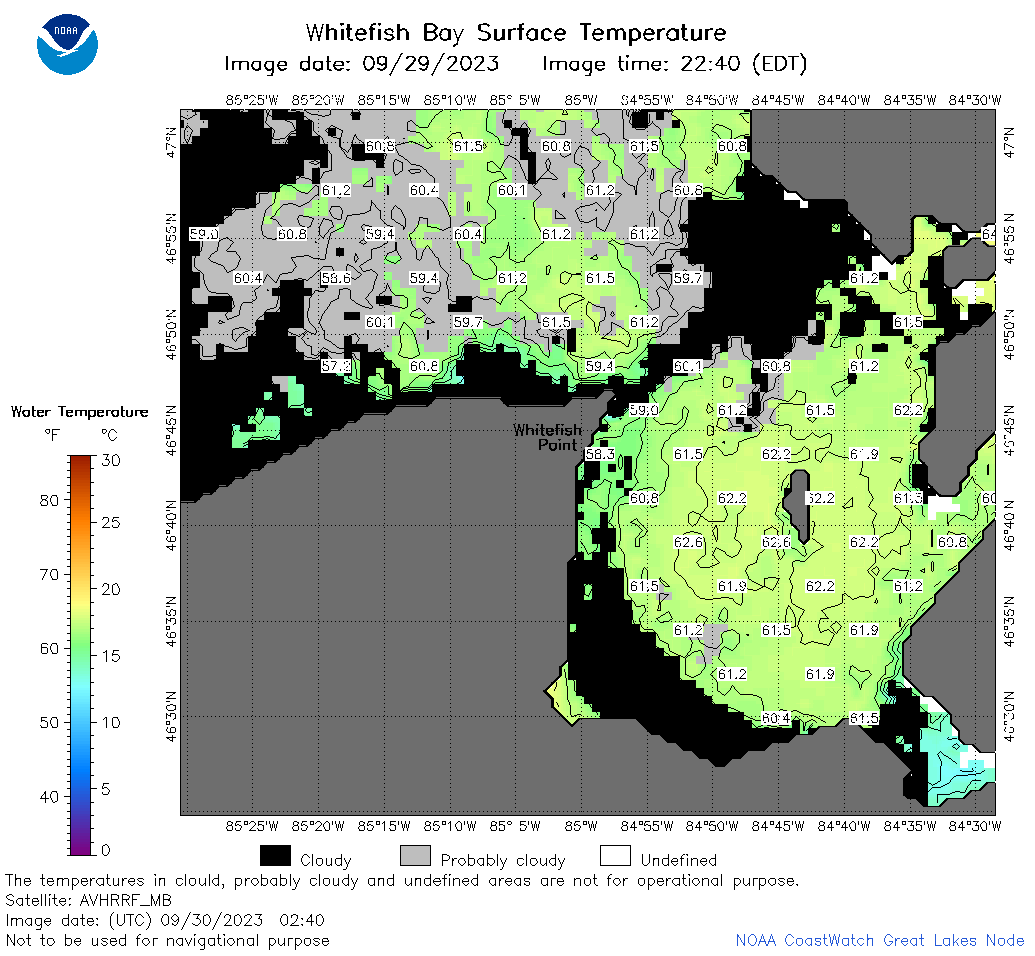
Task: Click the "Water Temperature" legend heading
Action: pos(80,412)
